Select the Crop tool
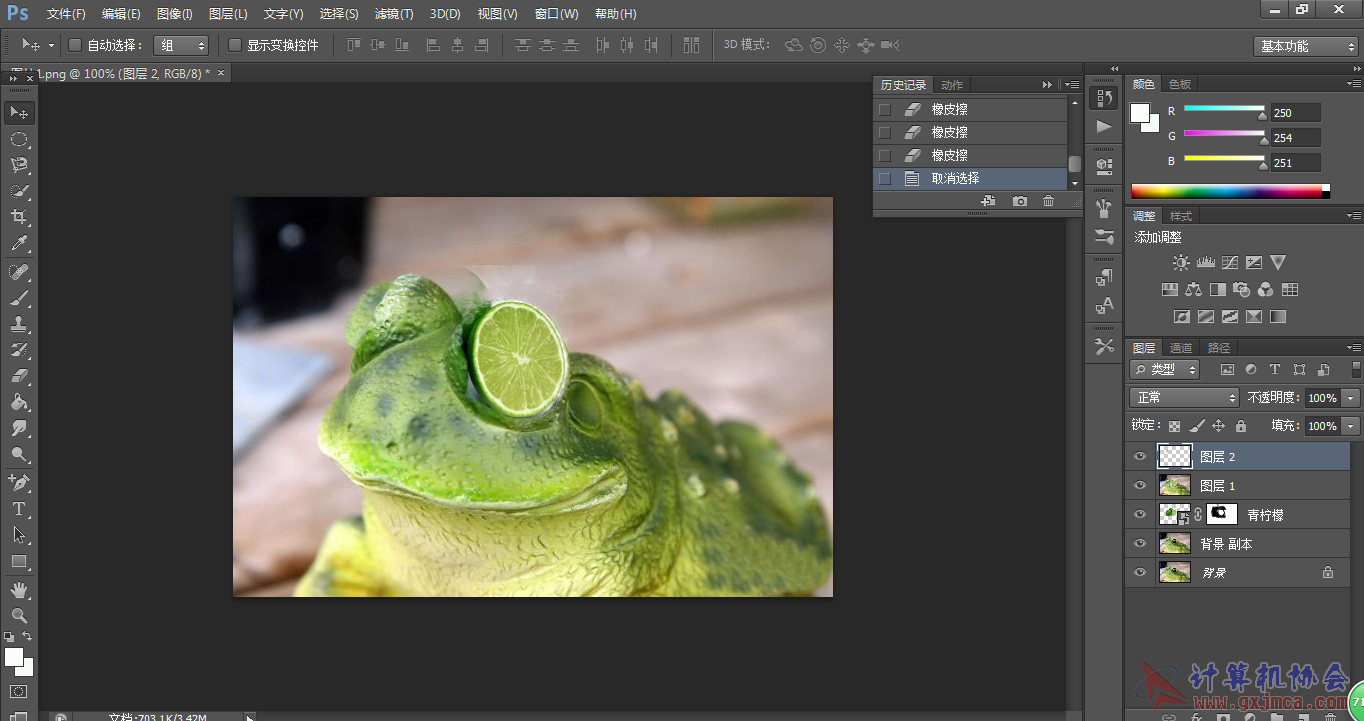This screenshot has width=1364, height=721. [19, 217]
